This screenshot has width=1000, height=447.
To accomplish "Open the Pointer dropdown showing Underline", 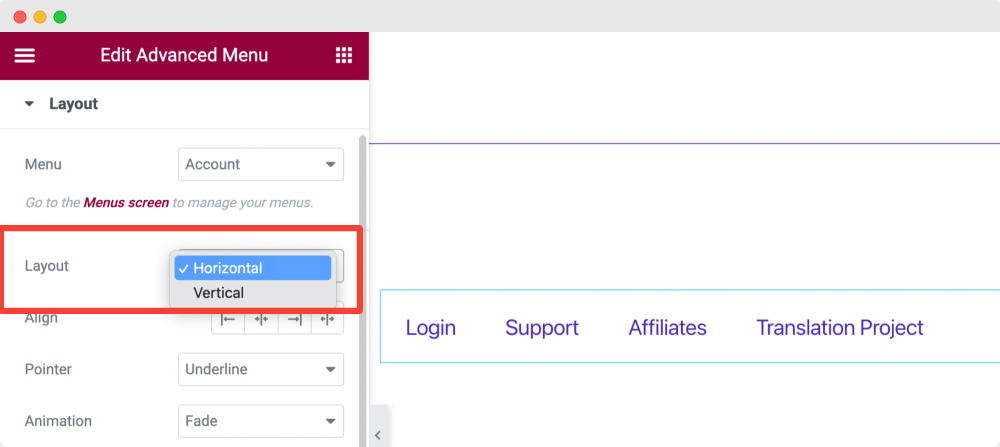I will pyautogui.click(x=261, y=369).
